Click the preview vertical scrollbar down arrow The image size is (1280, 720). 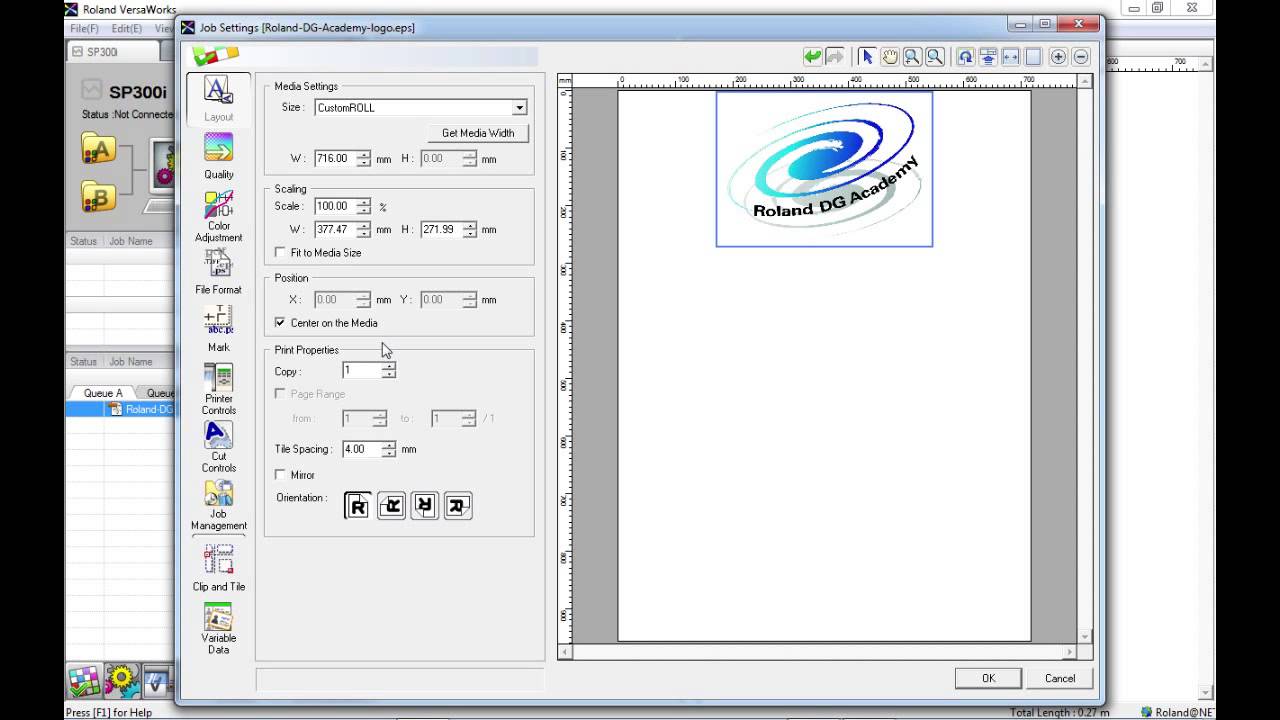click(1085, 637)
